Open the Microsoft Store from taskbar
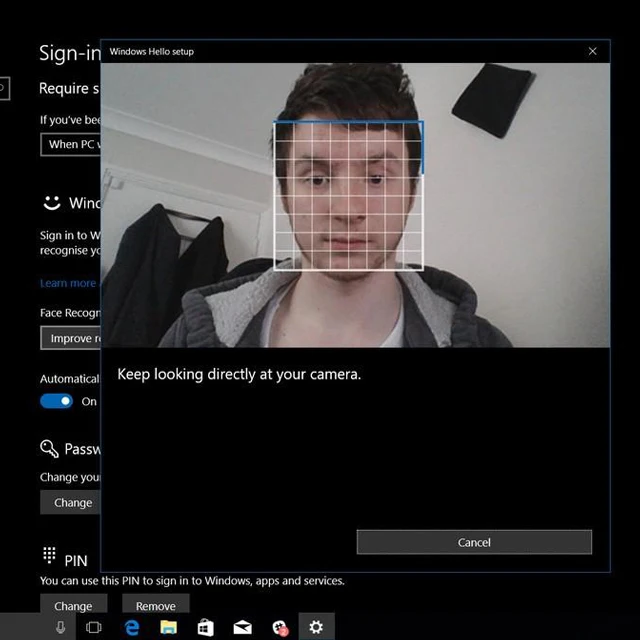This screenshot has width=640, height=640. pos(205,627)
